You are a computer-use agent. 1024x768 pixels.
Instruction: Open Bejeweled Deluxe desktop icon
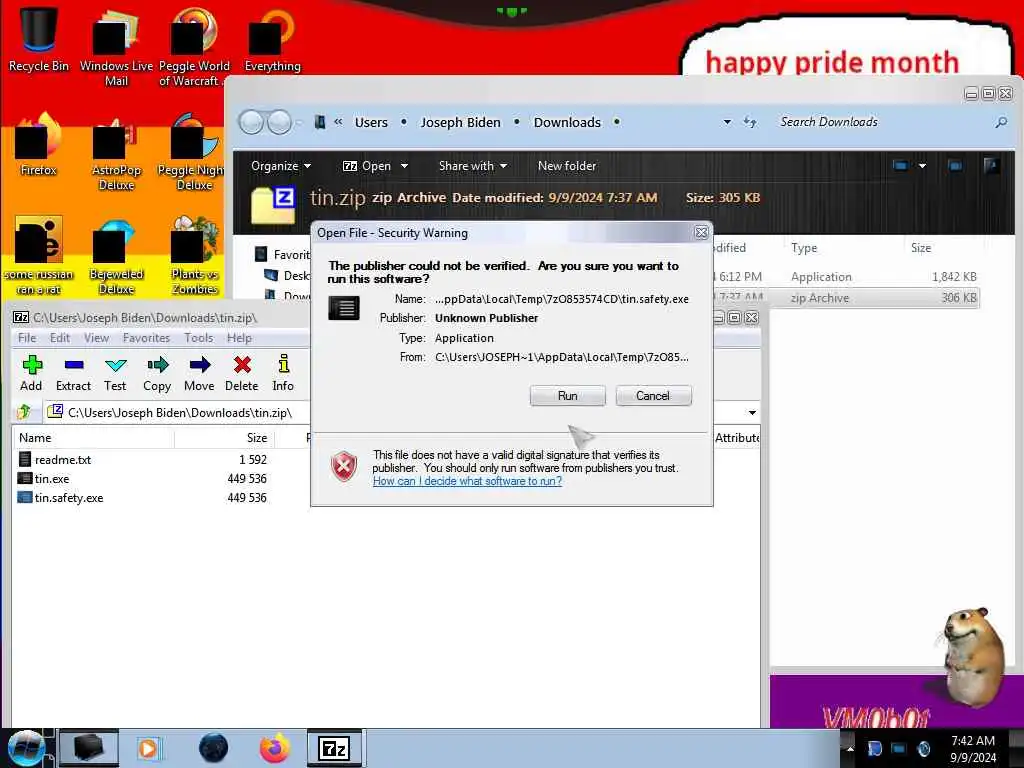pos(116,256)
